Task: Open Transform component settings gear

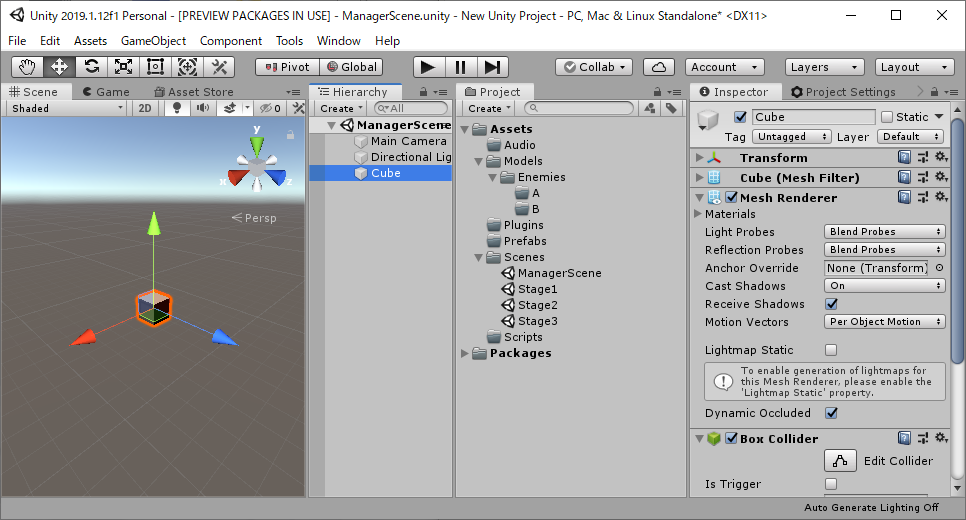Action: point(941,157)
